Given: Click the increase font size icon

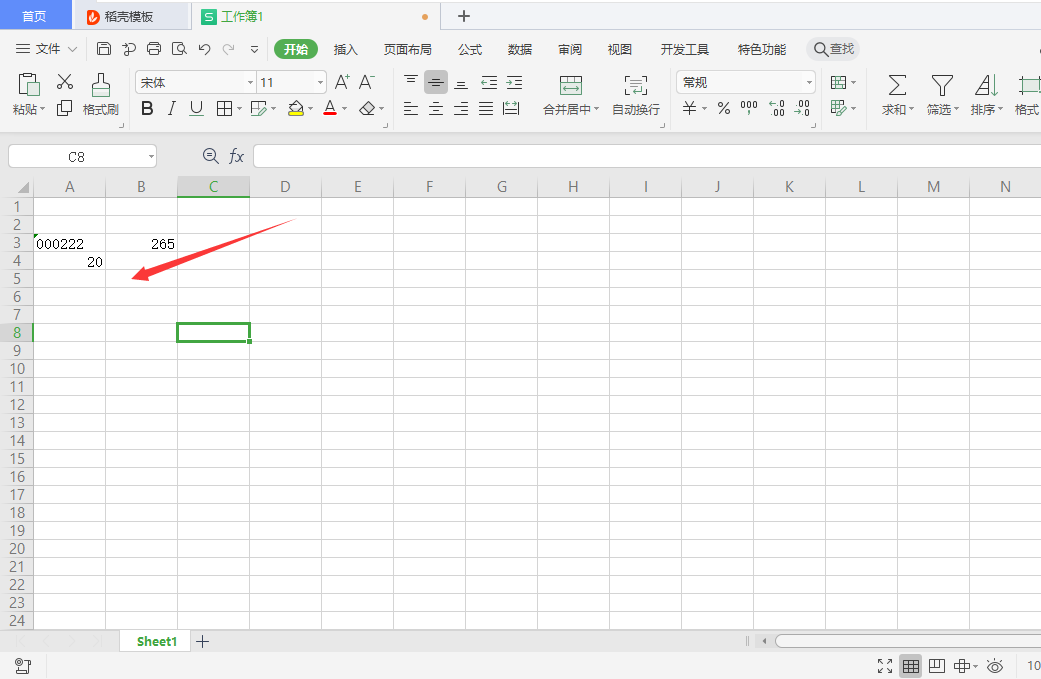Looking at the screenshot, I should tap(342, 82).
